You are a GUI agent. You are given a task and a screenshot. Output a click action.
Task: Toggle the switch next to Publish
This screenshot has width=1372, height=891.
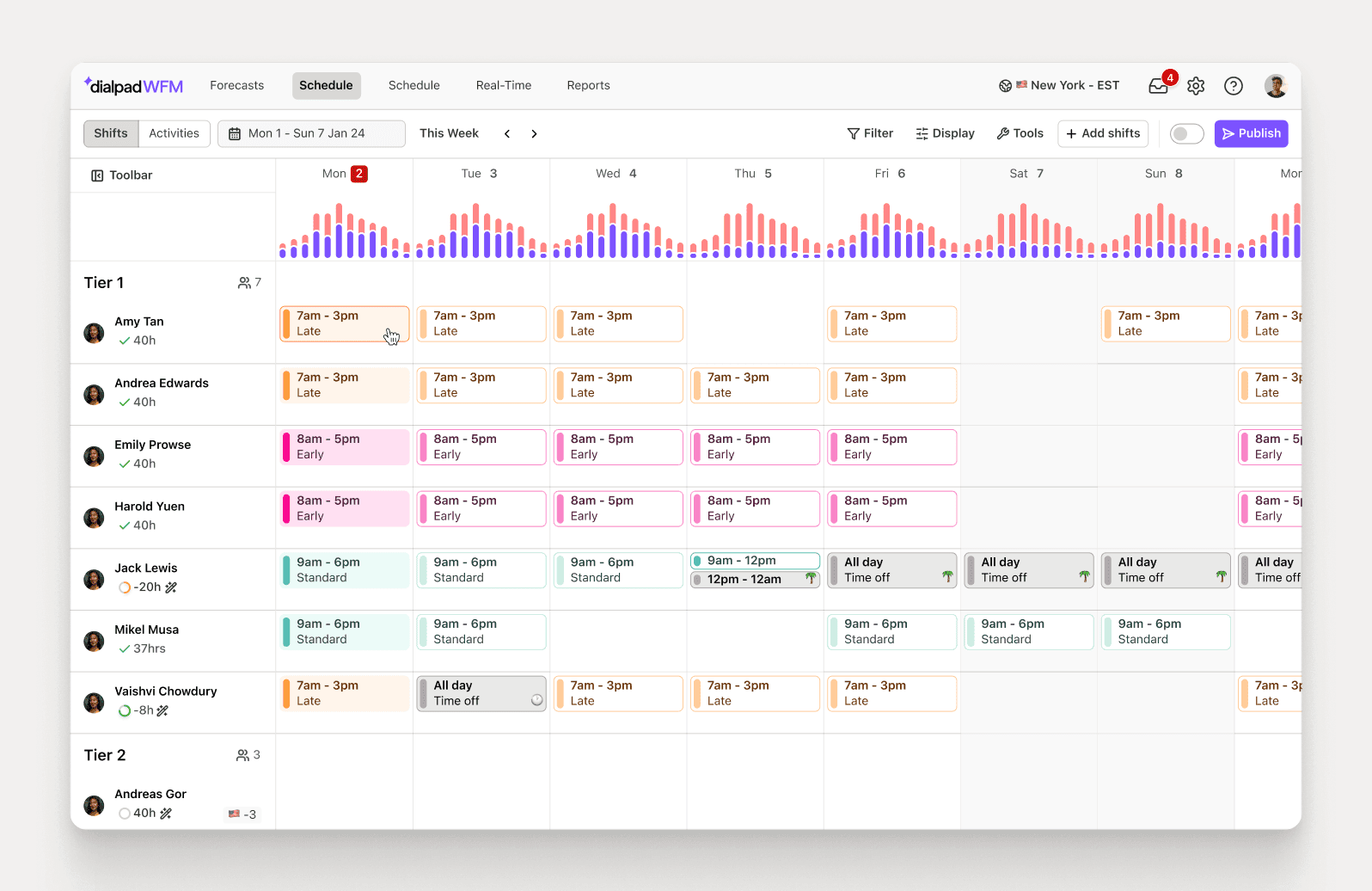click(1186, 134)
